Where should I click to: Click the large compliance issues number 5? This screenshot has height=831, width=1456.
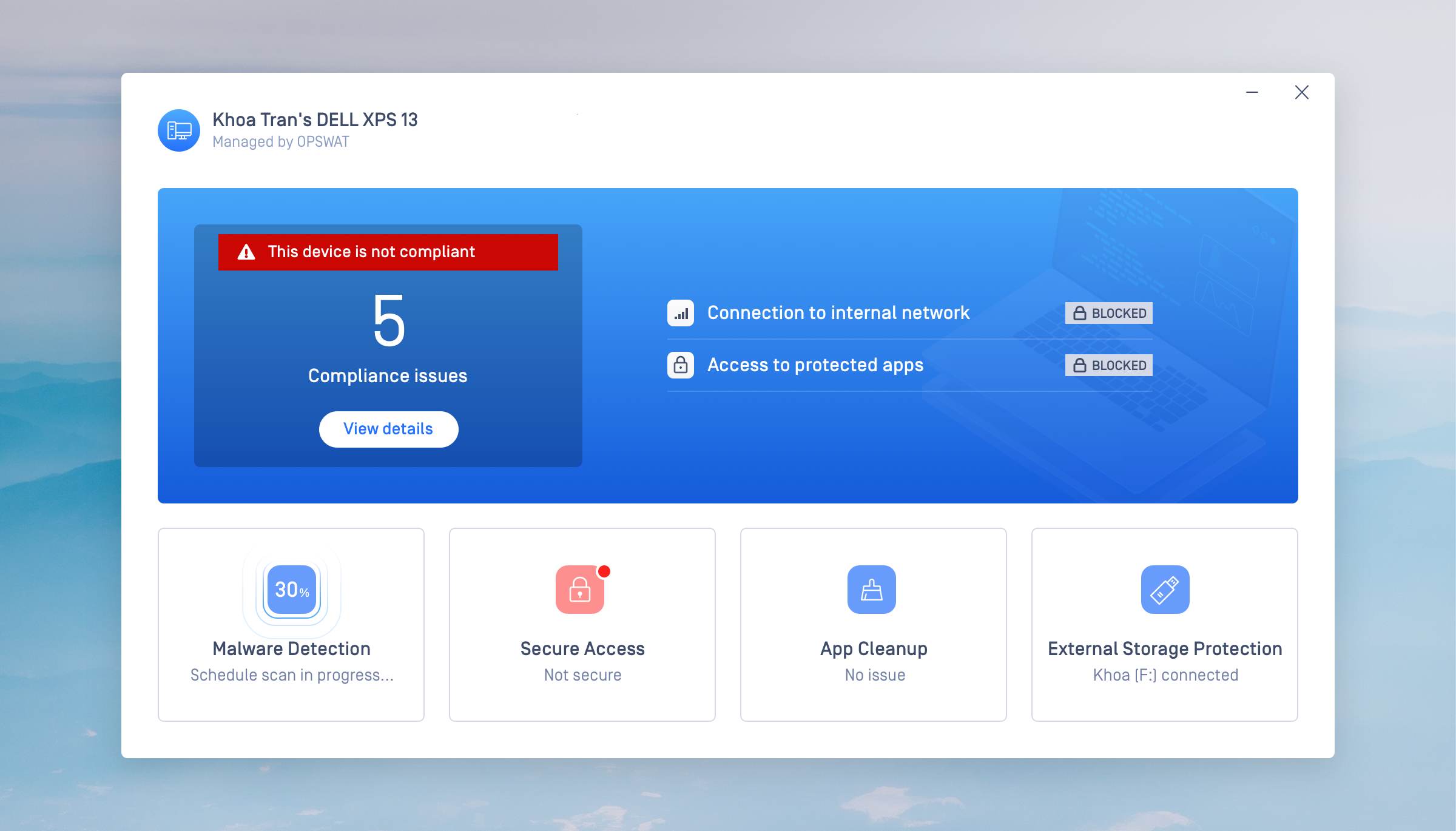click(x=388, y=321)
